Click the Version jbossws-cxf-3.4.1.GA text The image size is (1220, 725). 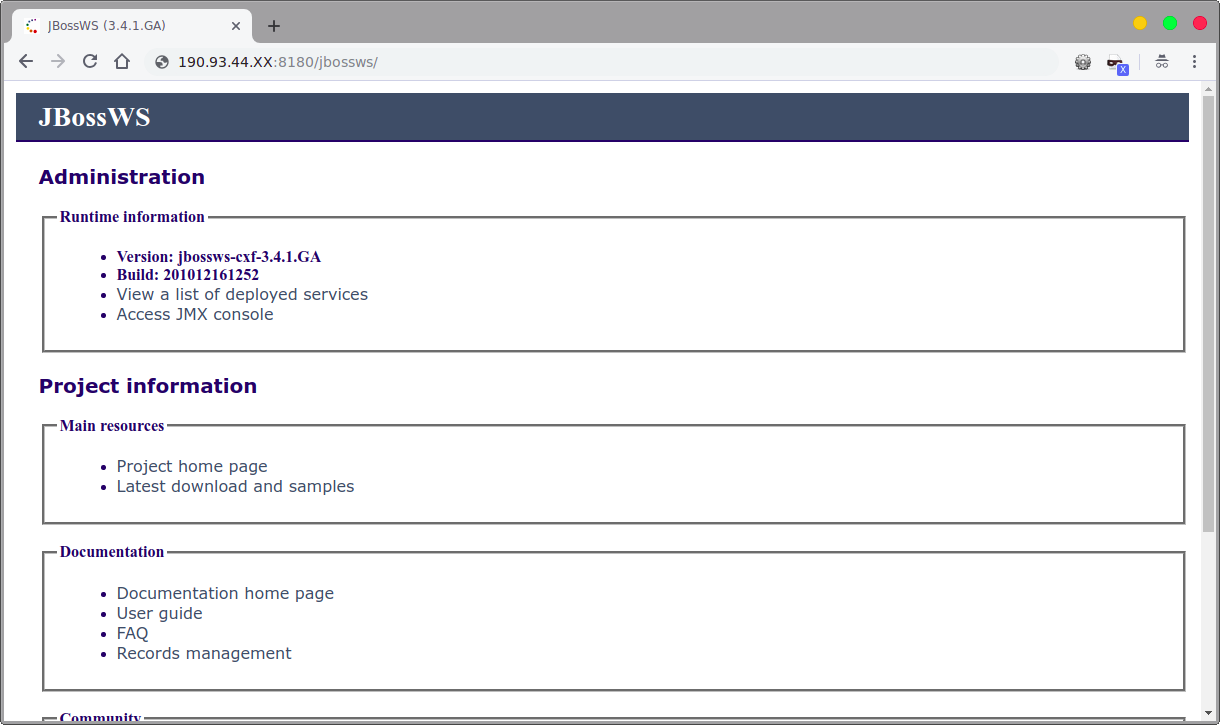[219, 257]
